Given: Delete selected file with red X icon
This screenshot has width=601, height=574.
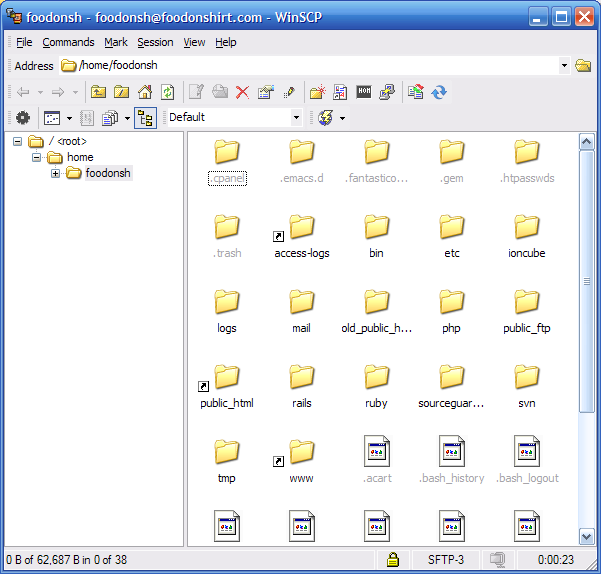Looking at the screenshot, I should pyautogui.click(x=242, y=92).
